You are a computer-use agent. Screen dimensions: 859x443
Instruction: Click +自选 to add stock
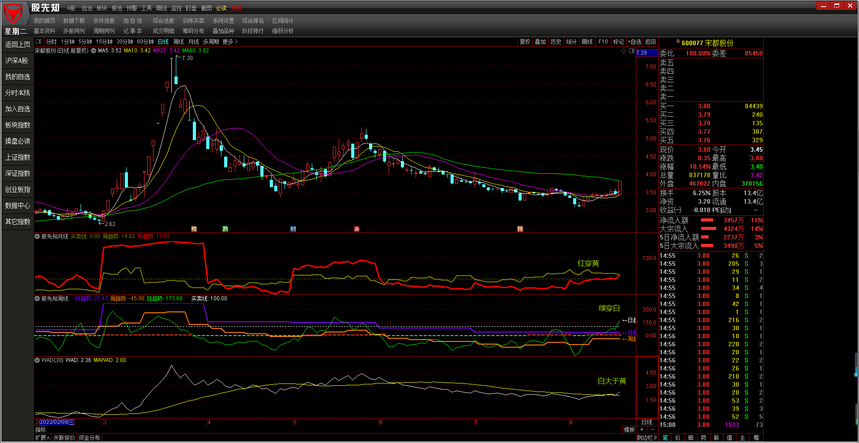tap(635, 42)
